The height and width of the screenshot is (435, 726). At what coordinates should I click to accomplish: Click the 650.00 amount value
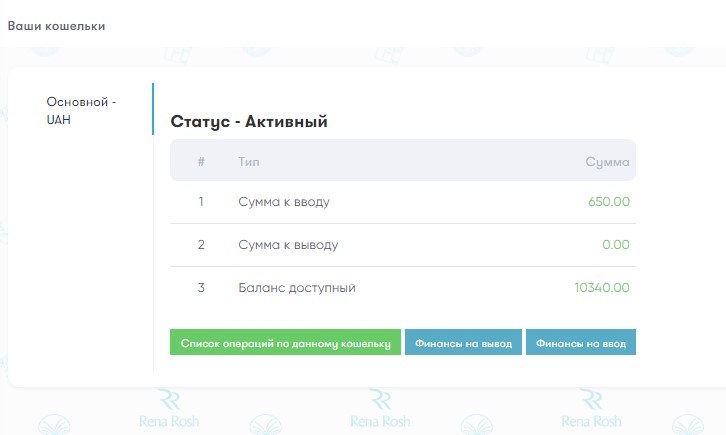609,202
